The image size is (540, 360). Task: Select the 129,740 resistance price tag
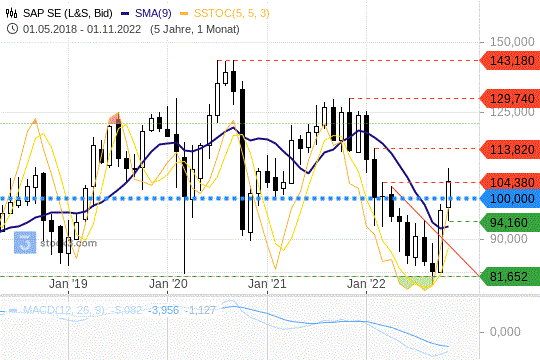(510, 99)
